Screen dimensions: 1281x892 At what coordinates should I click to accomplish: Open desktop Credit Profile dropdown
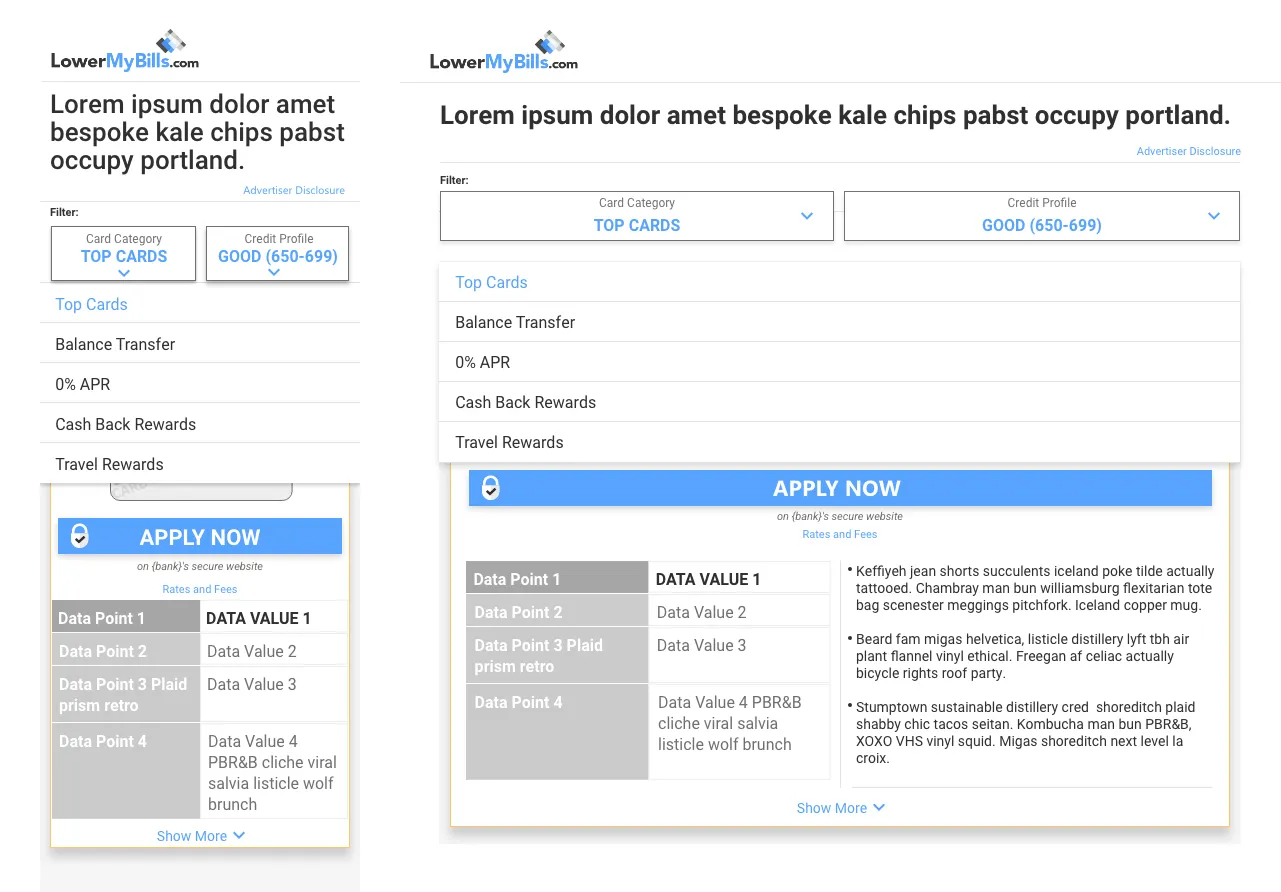(x=1042, y=216)
